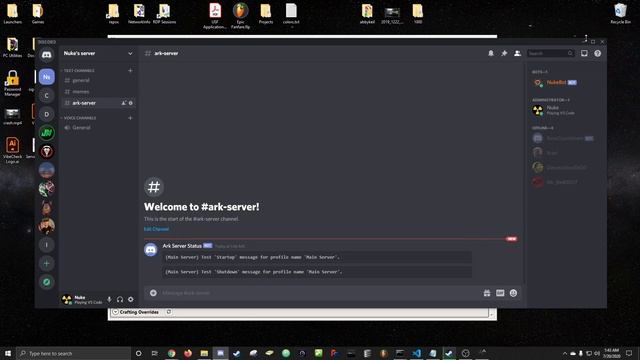Viewport: 640px width, 360px height.
Task: Show hidden system tray icons chevron
Action: coord(565,353)
